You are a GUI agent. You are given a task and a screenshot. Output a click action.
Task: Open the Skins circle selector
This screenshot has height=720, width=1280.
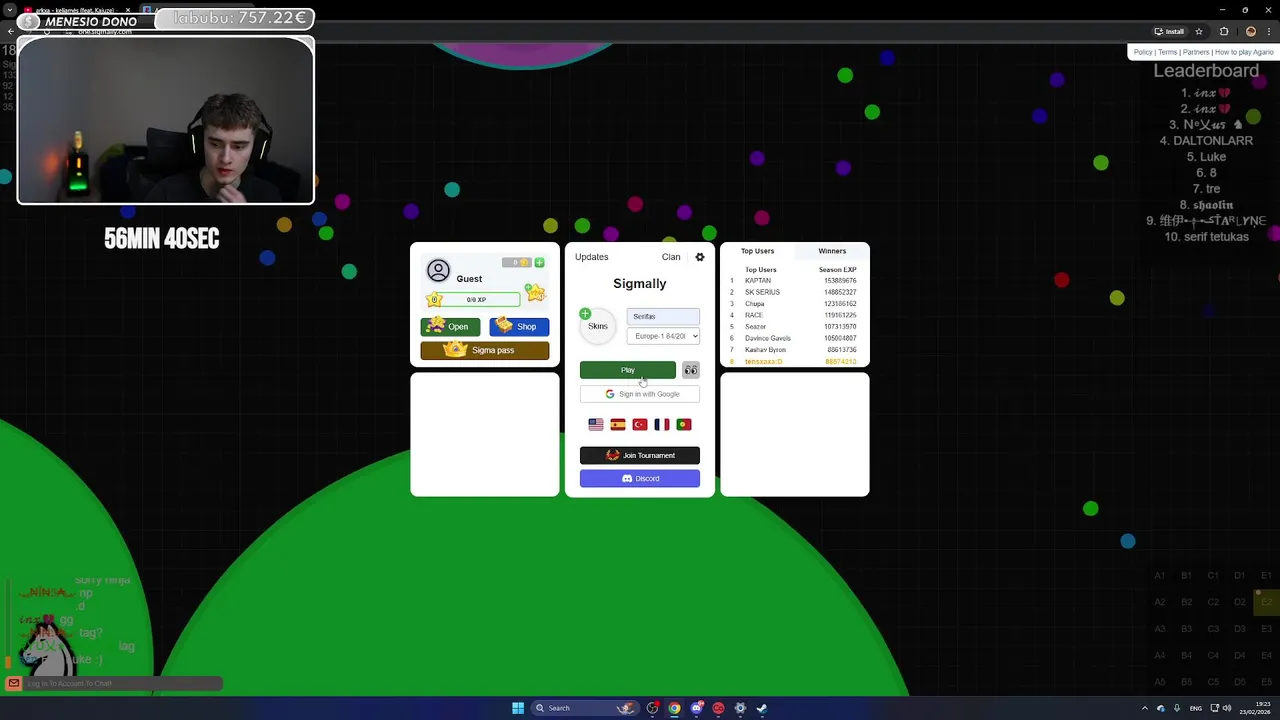coord(598,326)
